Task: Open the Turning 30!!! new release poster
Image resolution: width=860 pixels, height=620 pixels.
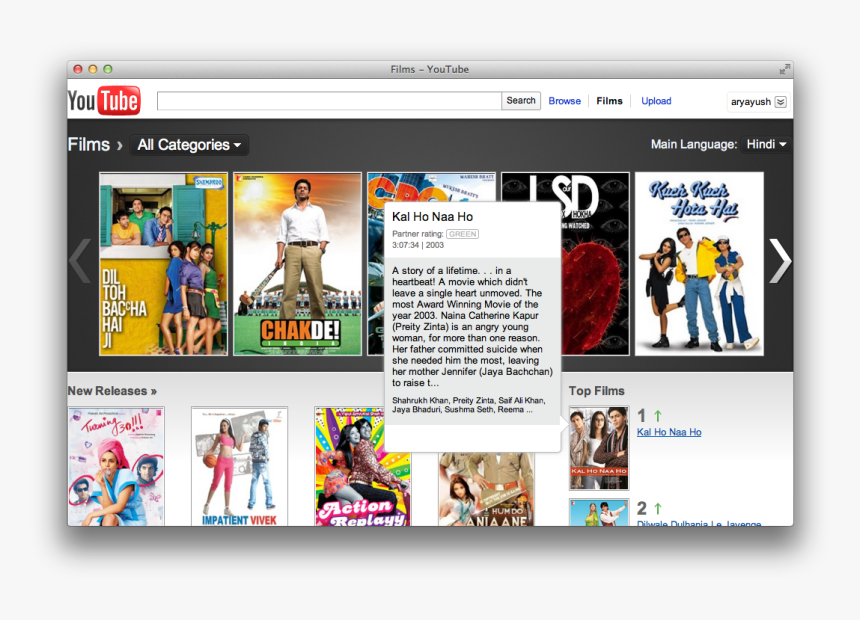Action: [x=116, y=466]
